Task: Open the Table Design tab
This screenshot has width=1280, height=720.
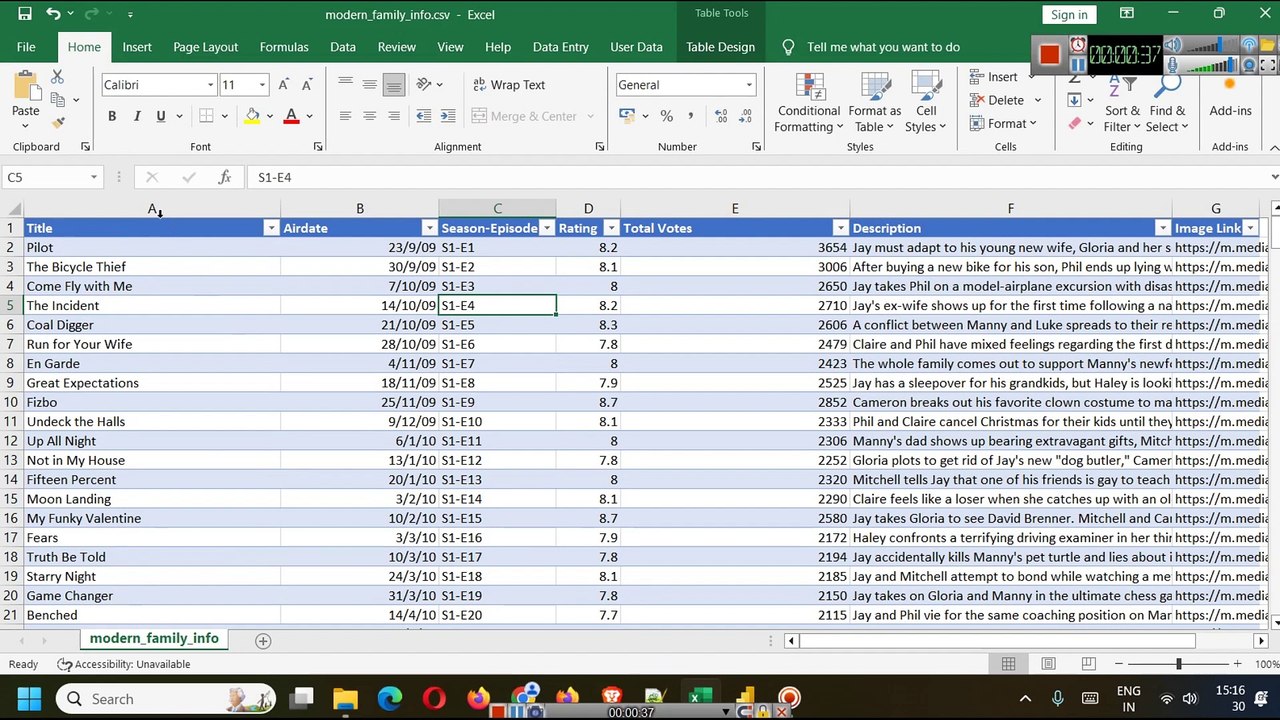Action: [x=720, y=47]
